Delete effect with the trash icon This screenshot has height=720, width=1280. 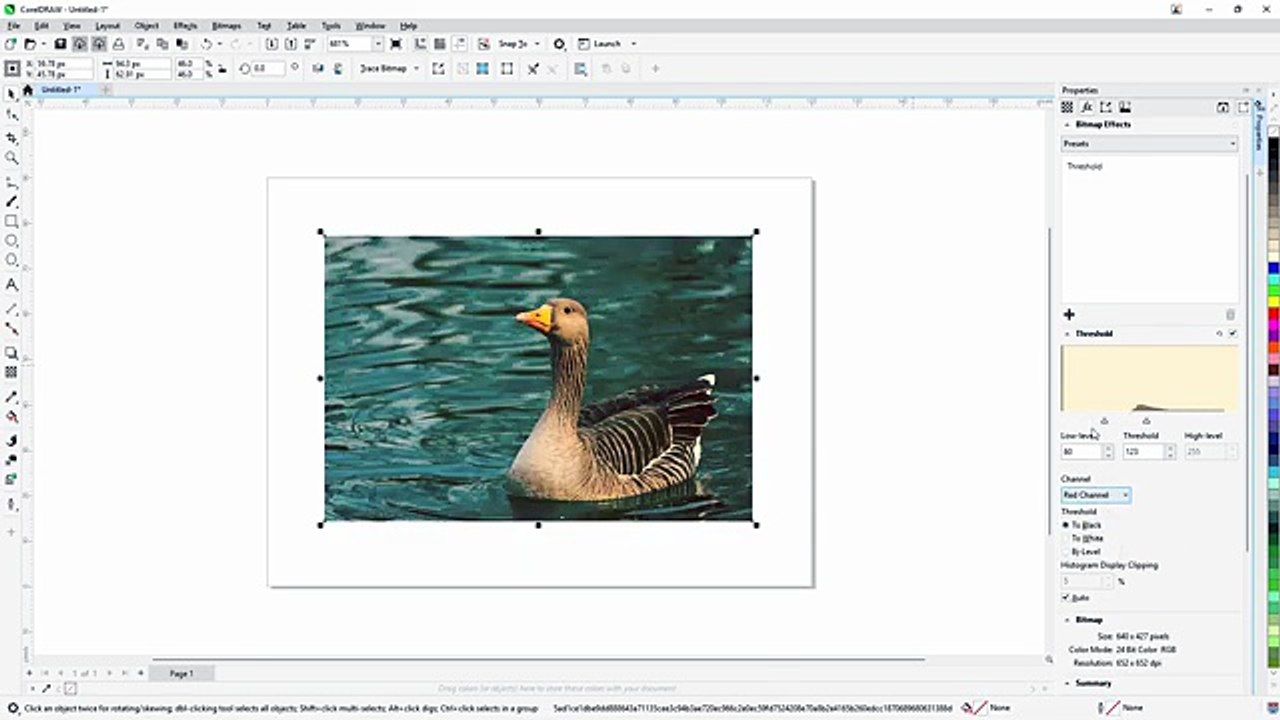(1231, 314)
